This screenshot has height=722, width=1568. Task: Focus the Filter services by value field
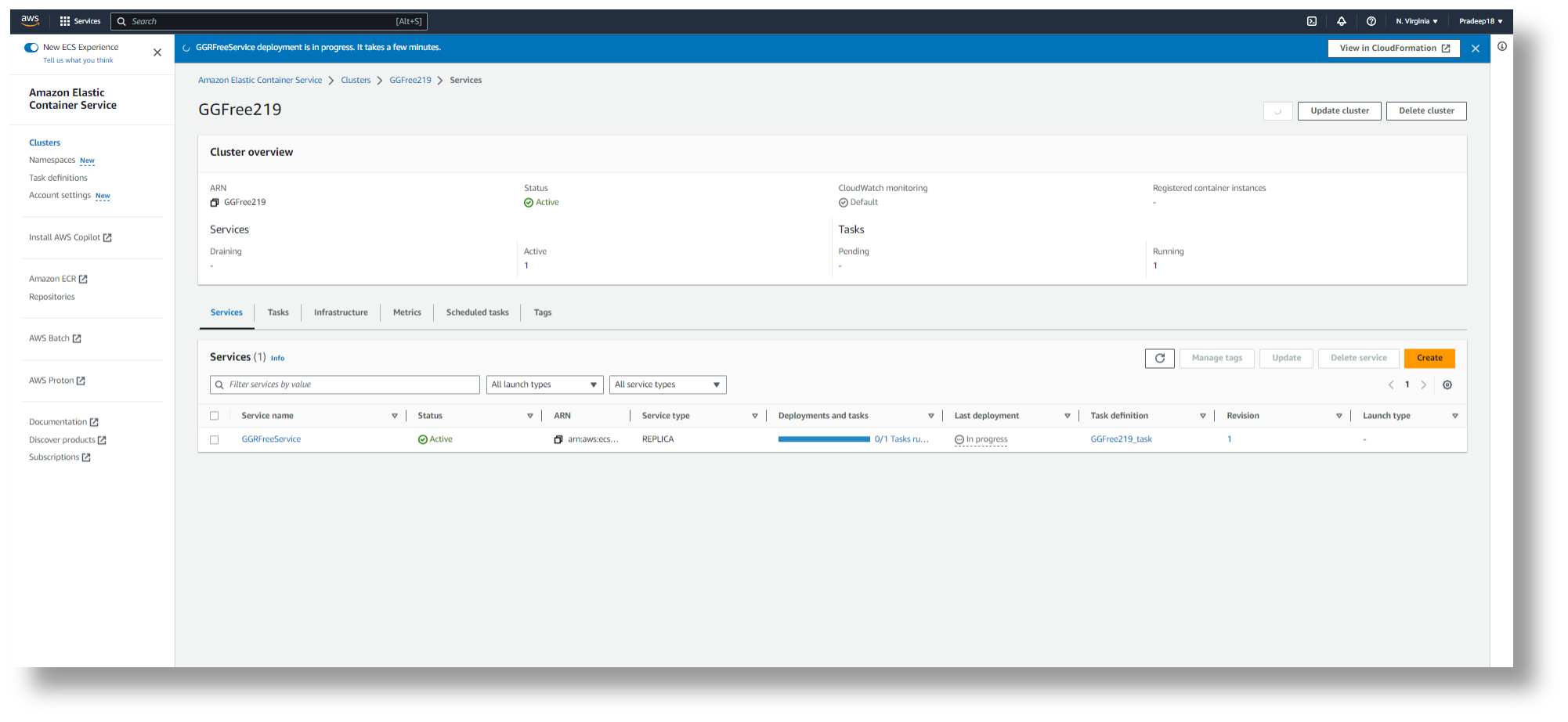pyautogui.click(x=345, y=385)
